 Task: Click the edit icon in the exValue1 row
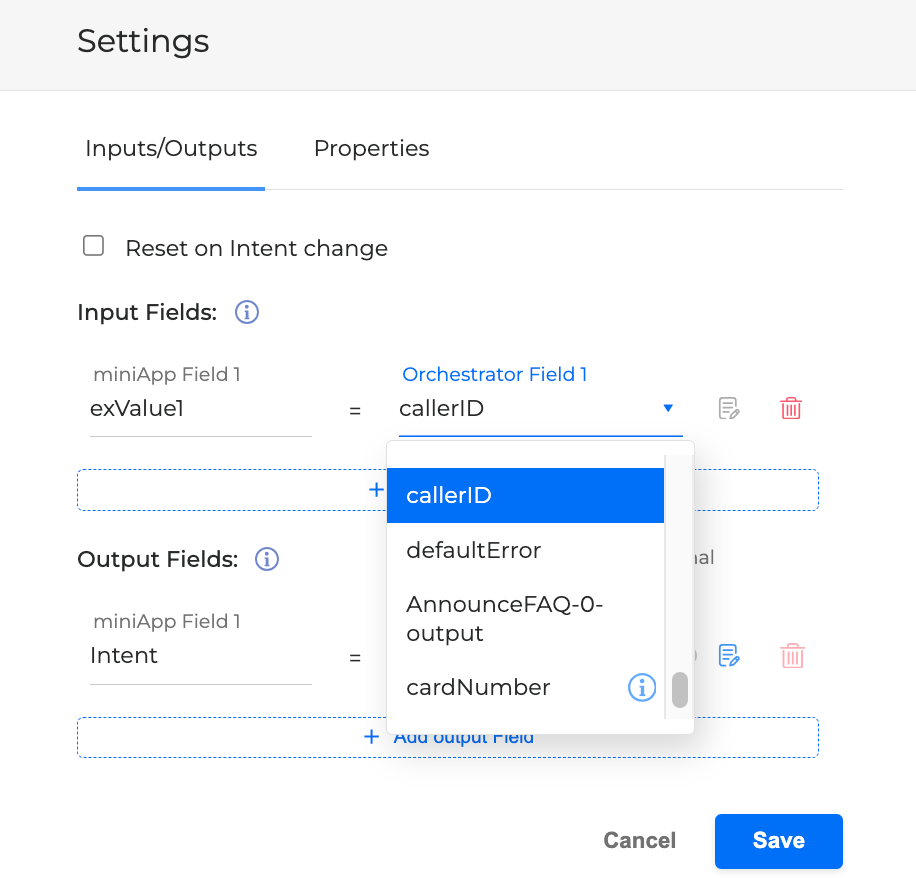click(x=729, y=408)
